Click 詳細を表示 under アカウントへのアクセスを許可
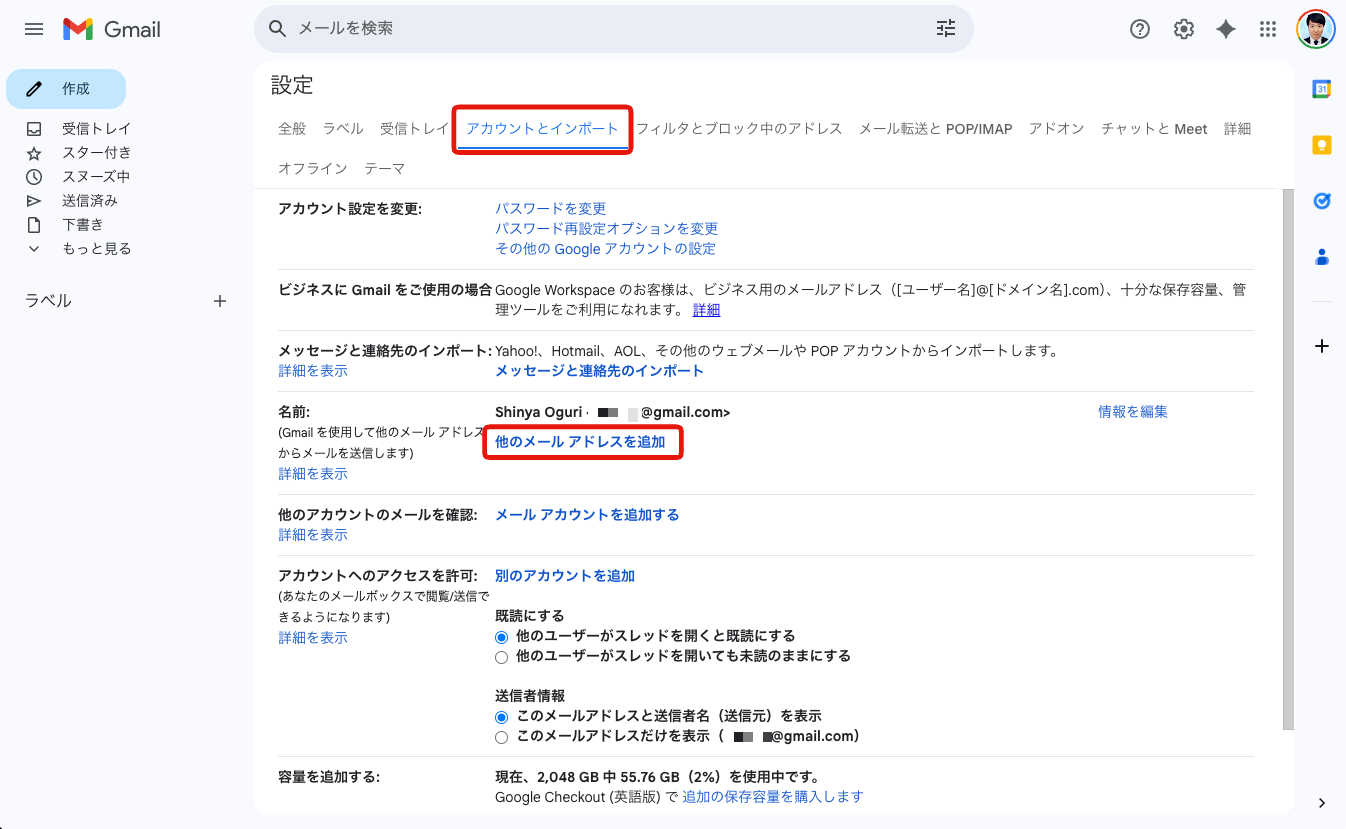Screen dimensions: 1346x829 (313, 638)
